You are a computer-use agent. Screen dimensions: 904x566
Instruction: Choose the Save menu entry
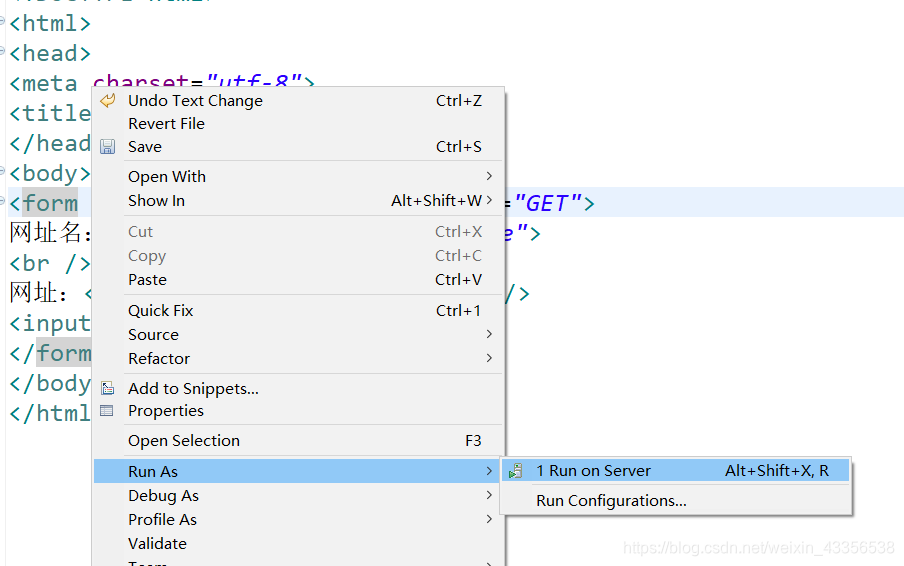[x=299, y=146]
